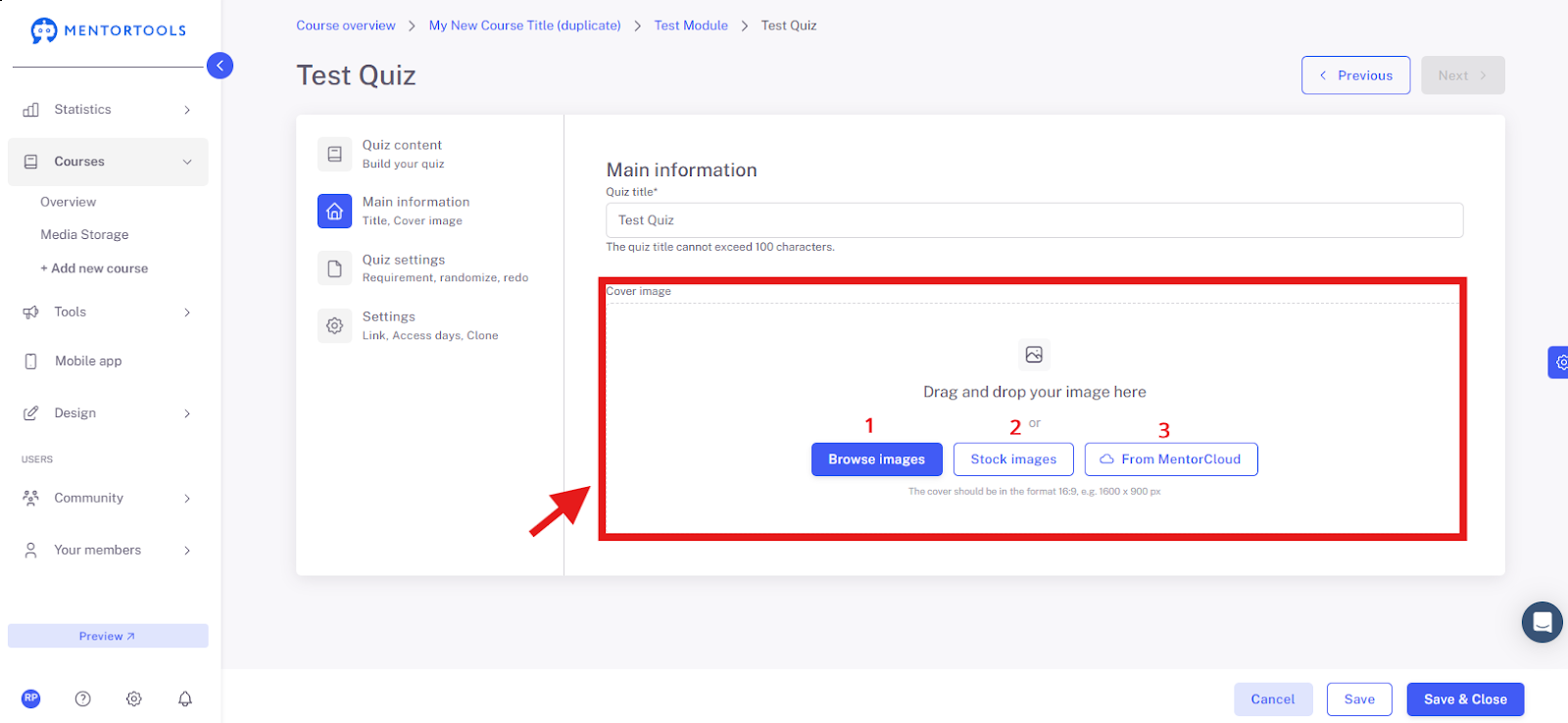The width and height of the screenshot is (1568, 723).
Task: Click the Your members person icon
Action: pyautogui.click(x=31, y=551)
